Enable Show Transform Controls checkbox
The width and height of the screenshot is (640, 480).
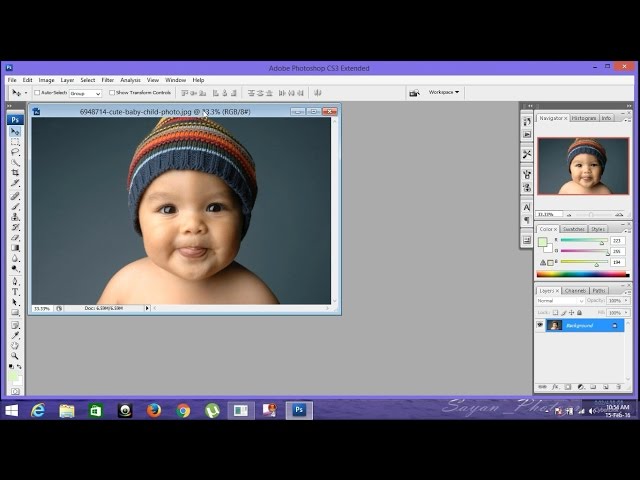pyautogui.click(x=112, y=93)
